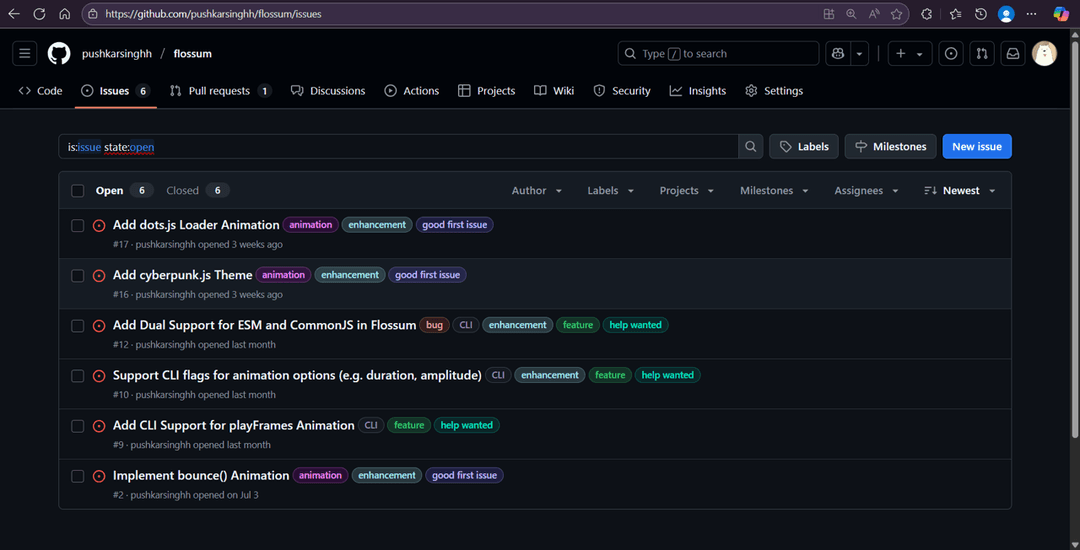Open browser settings and more ellipsis
Viewport: 1080px width, 550px height.
coord(1031,14)
